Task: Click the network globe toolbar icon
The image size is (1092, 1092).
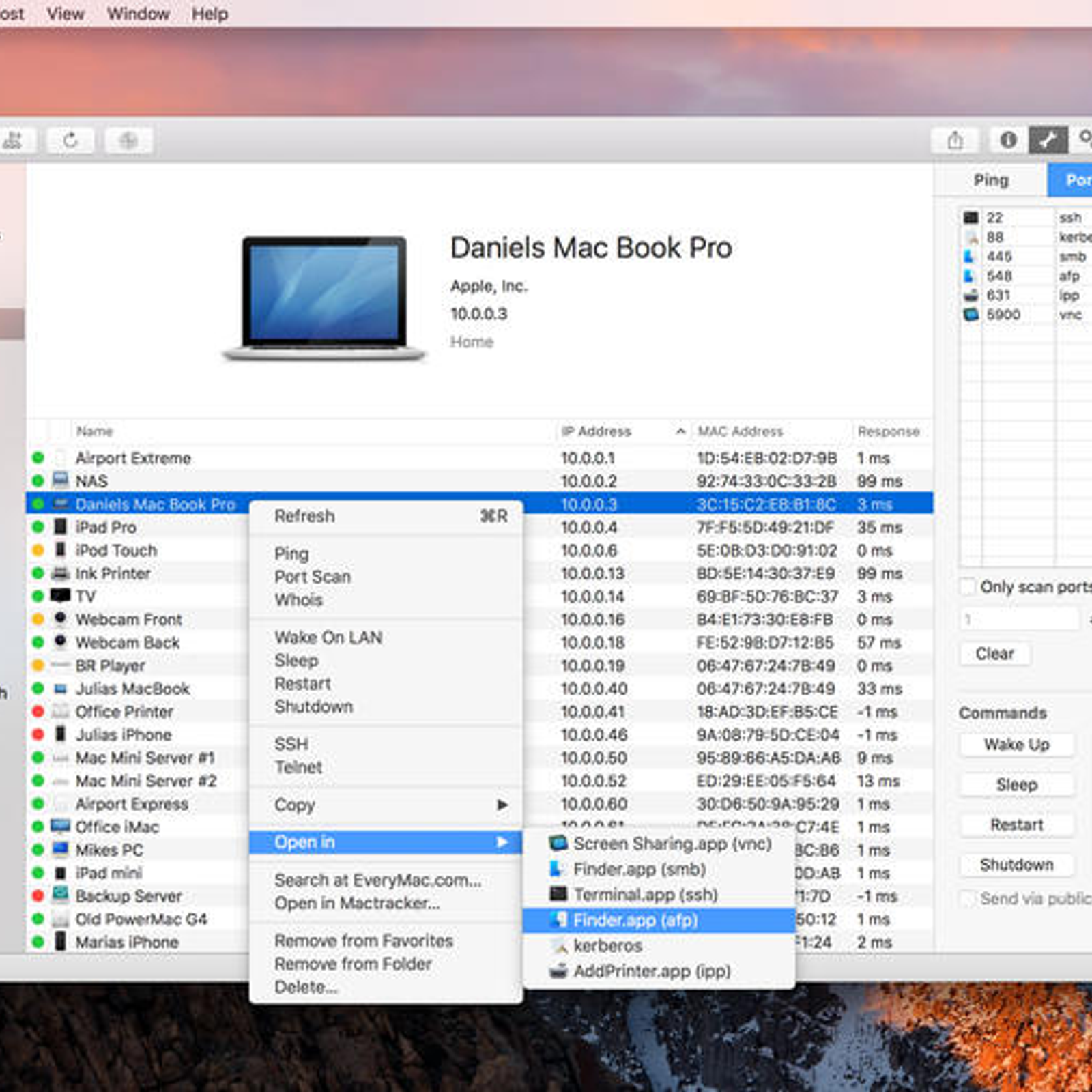Action: (128, 141)
